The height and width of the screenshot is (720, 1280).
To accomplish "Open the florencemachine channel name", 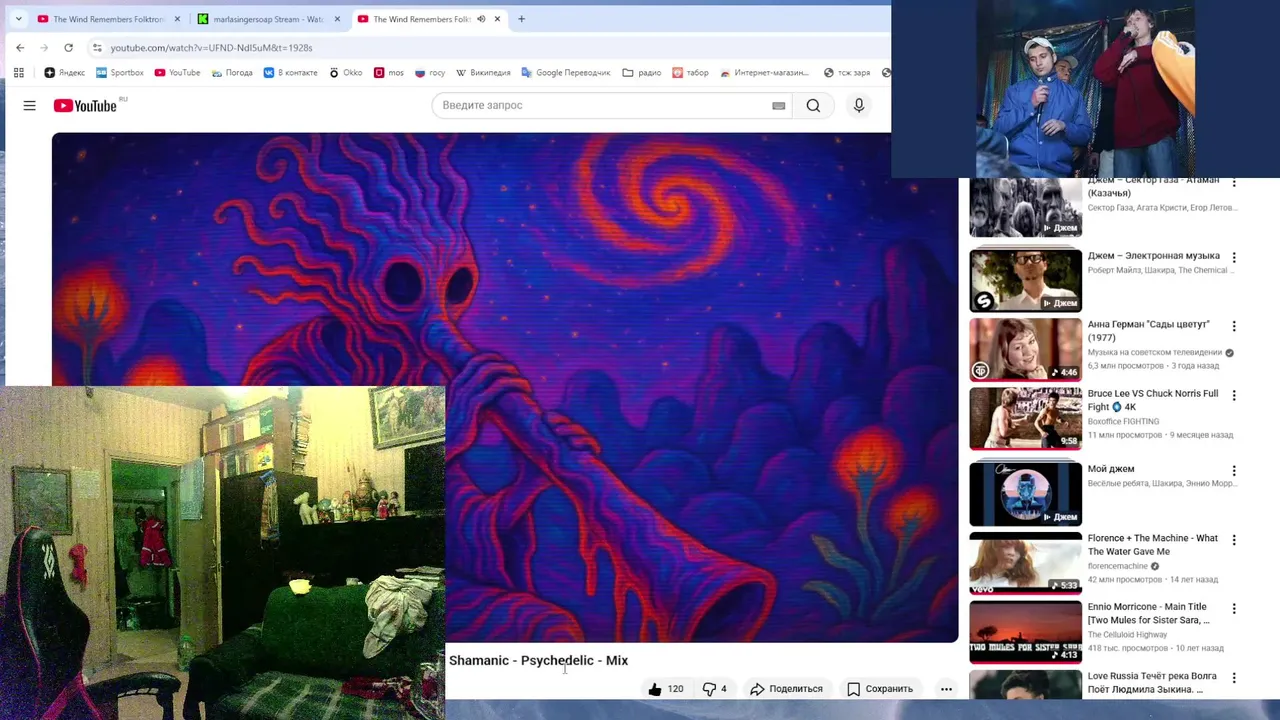I will pyautogui.click(x=1118, y=566).
